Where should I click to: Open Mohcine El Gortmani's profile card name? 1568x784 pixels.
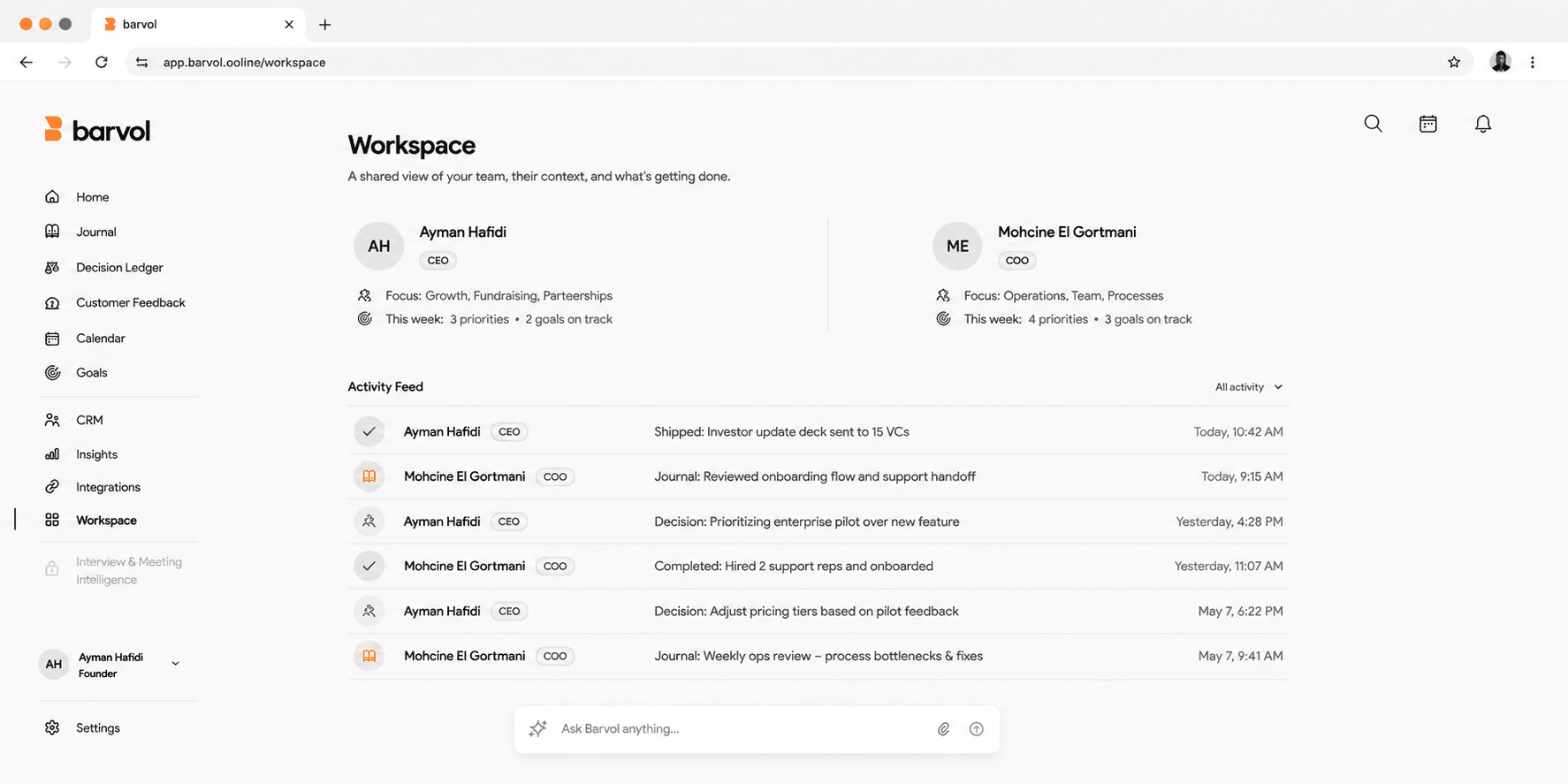tap(1067, 232)
